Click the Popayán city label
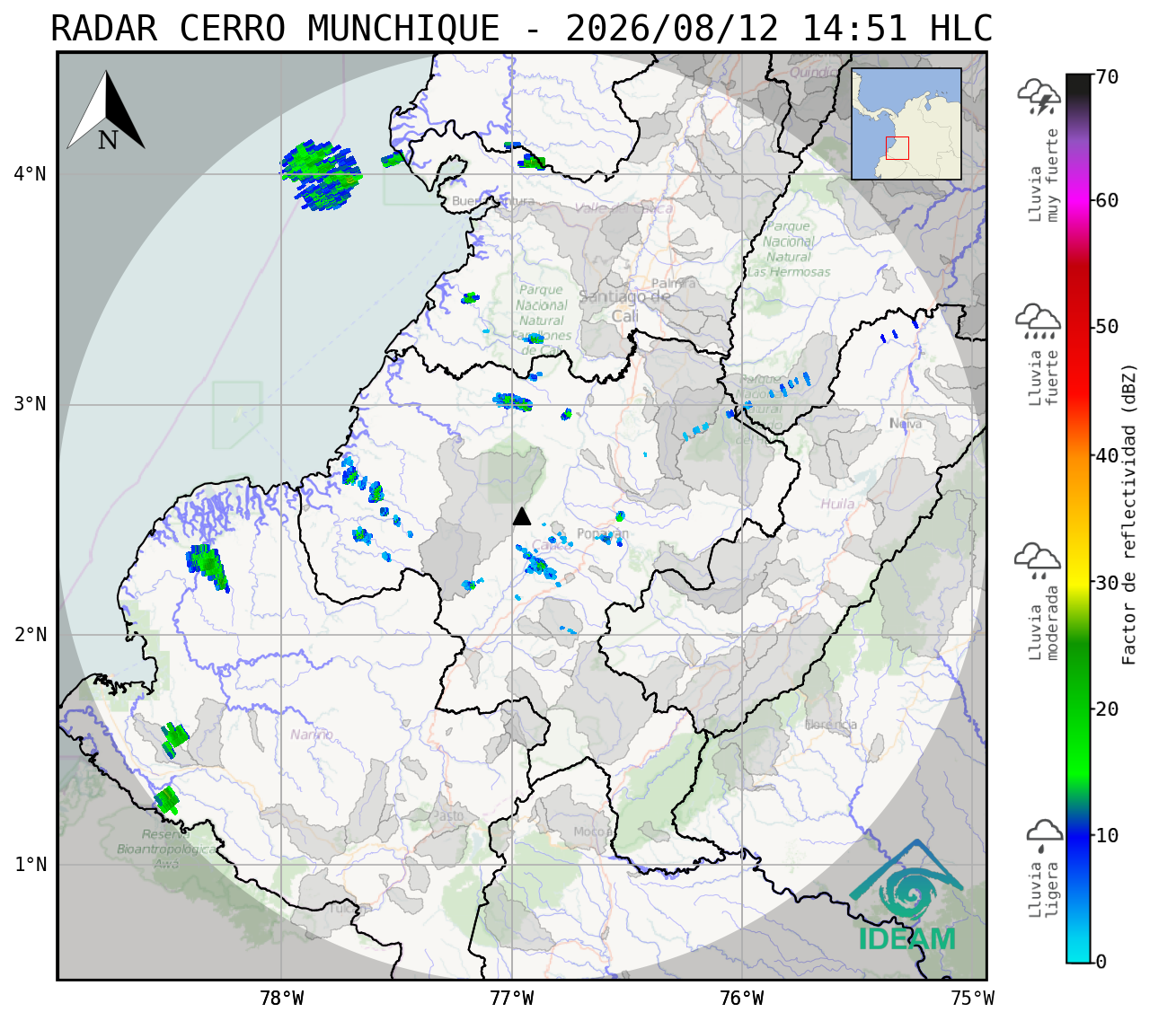The height and width of the screenshot is (1021, 1176). tap(603, 534)
